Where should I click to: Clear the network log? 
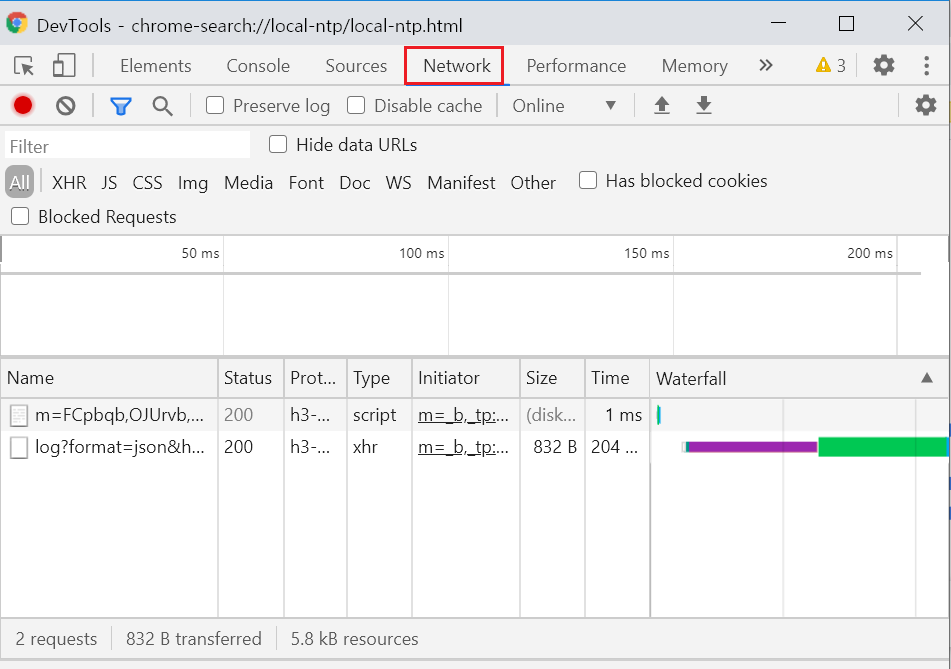coord(66,106)
